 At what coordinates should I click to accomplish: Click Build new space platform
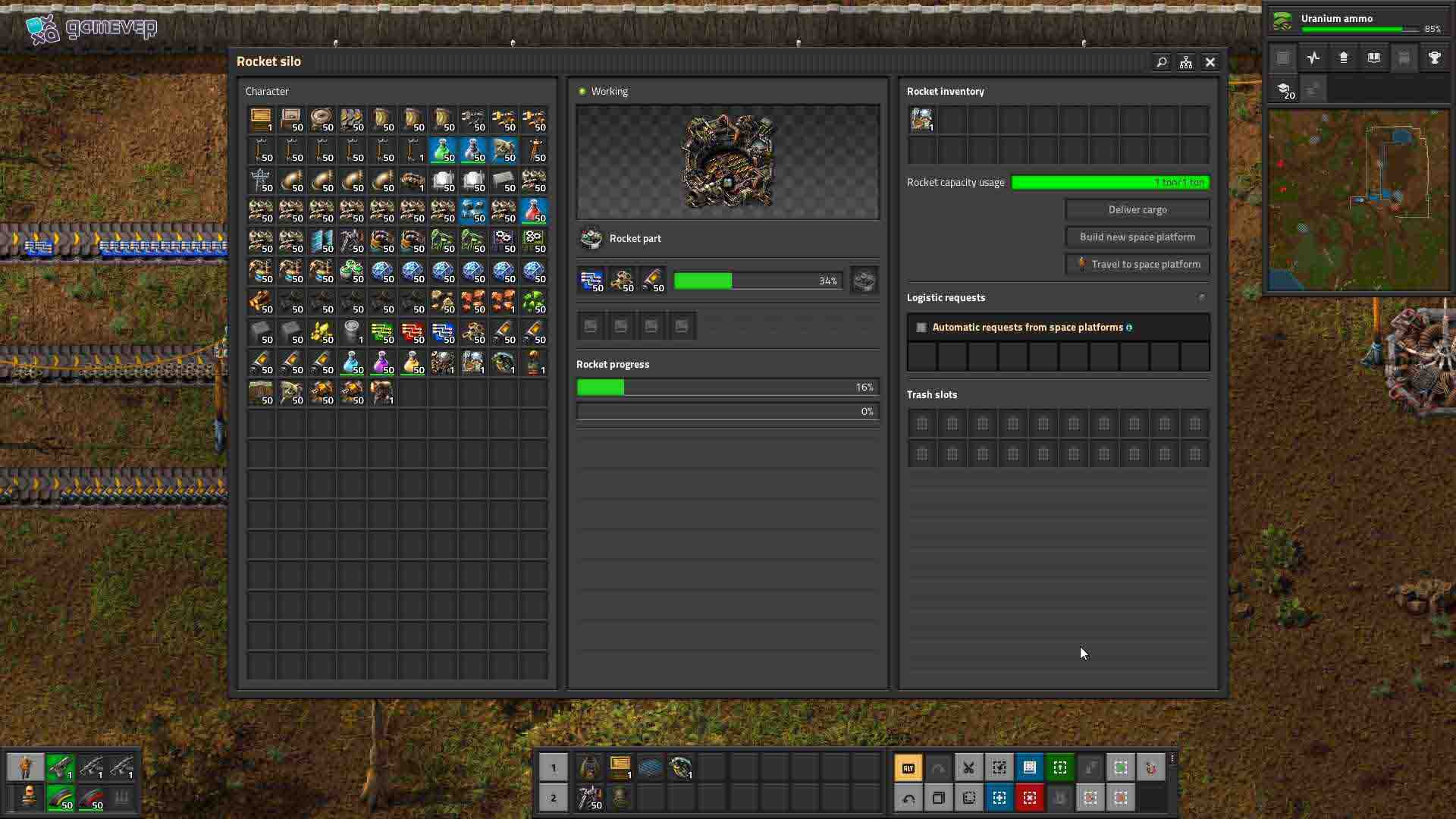tap(1137, 237)
